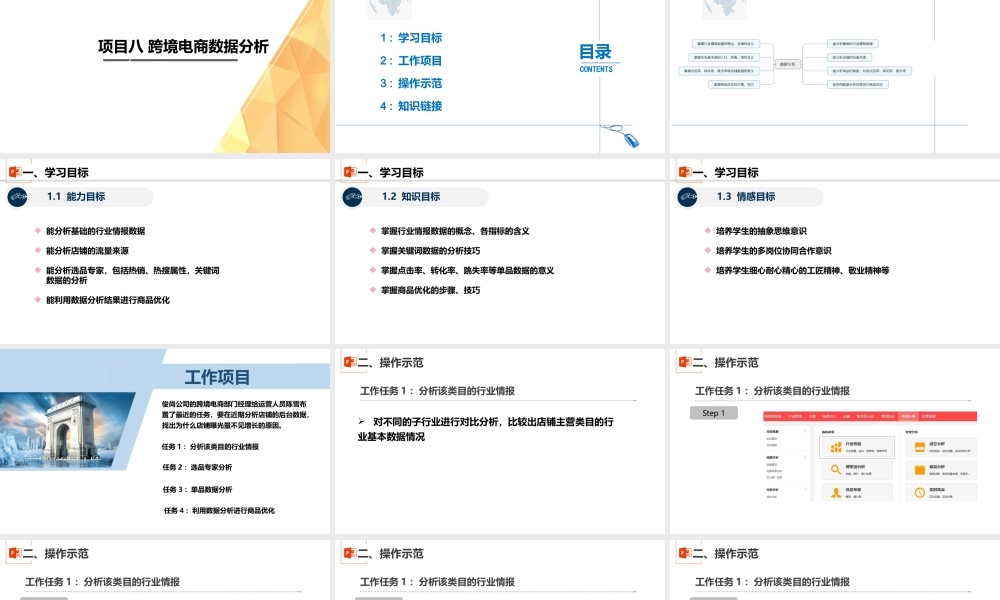Click the world map graphic on the 目录 slide

[387, 10]
